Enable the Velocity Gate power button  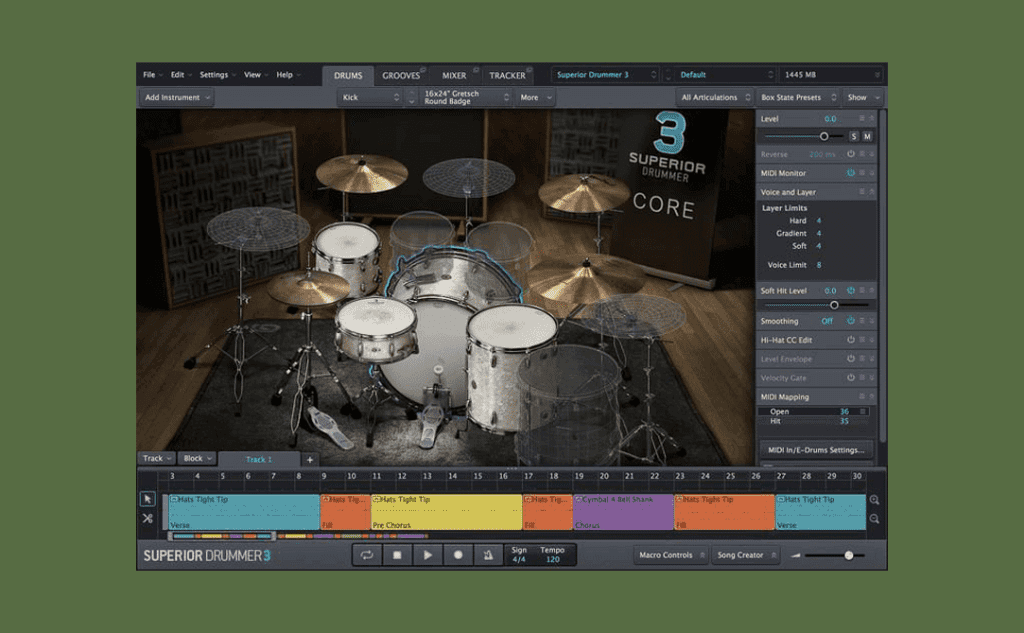(x=851, y=378)
